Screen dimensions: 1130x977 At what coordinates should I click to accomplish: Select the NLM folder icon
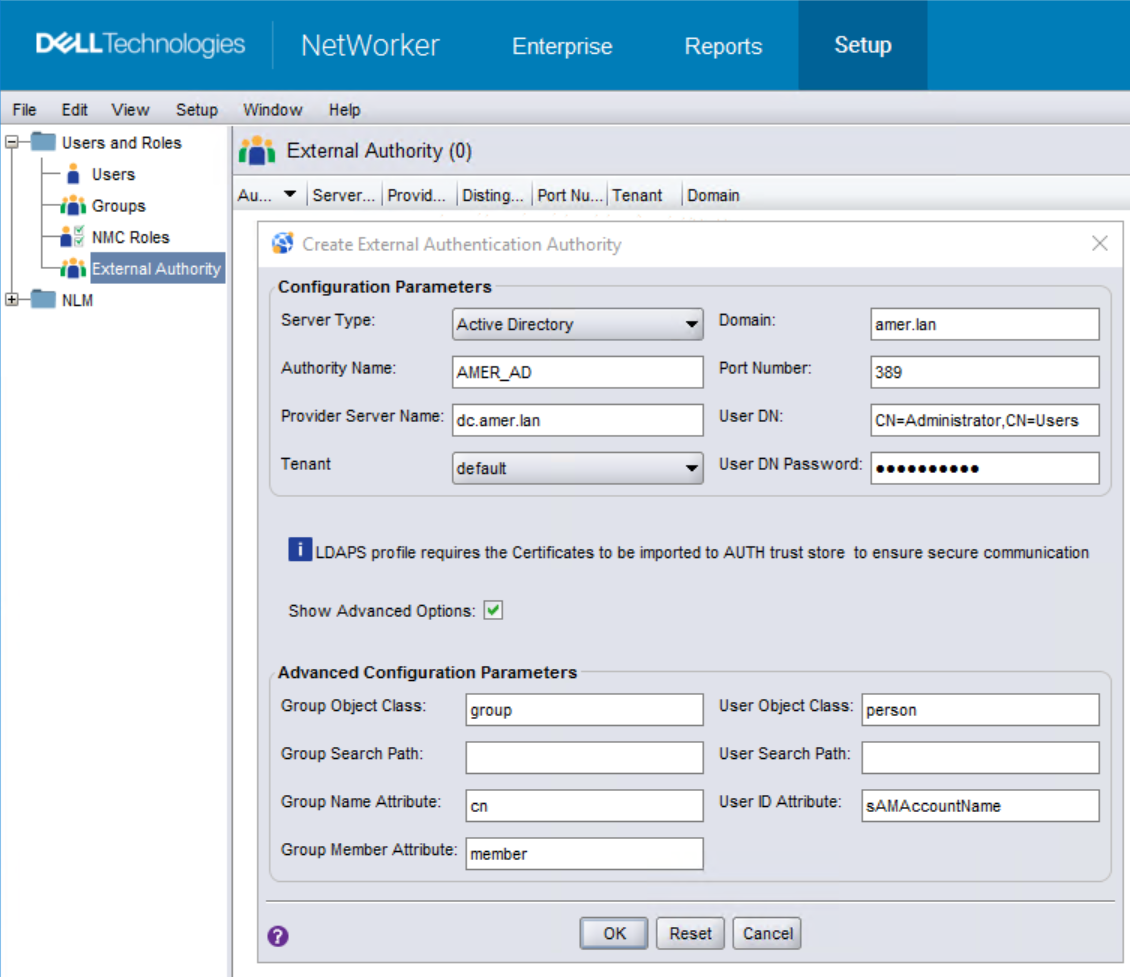tap(42, 300)
